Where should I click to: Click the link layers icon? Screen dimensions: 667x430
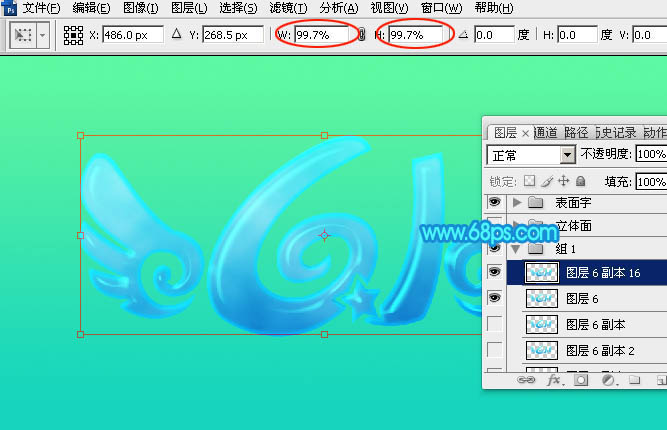point(526,379)
